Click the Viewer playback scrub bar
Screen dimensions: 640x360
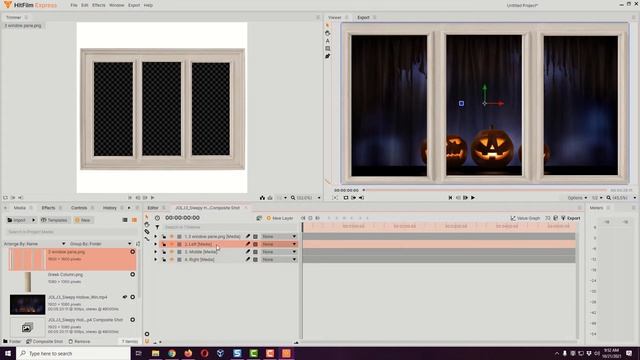pyautogui.click(x=486, y=190)
